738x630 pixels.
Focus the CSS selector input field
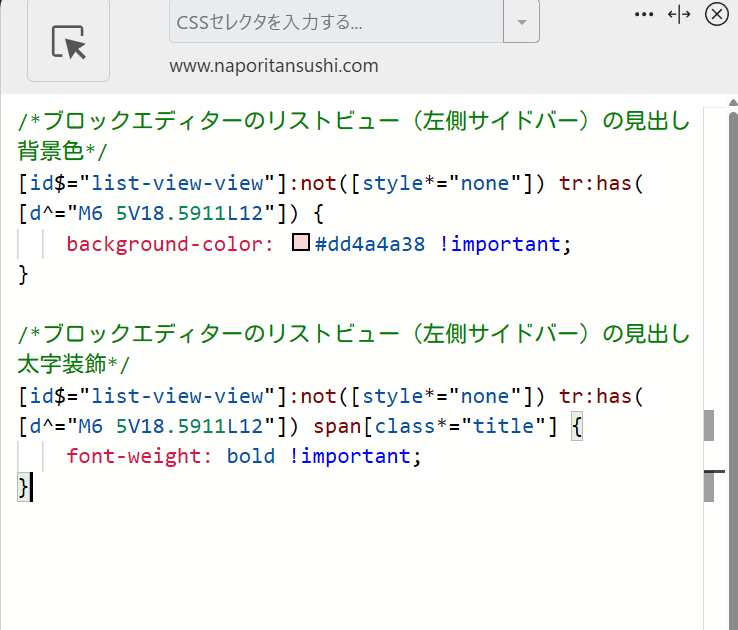pyautogui.click(x=335, y=22)
